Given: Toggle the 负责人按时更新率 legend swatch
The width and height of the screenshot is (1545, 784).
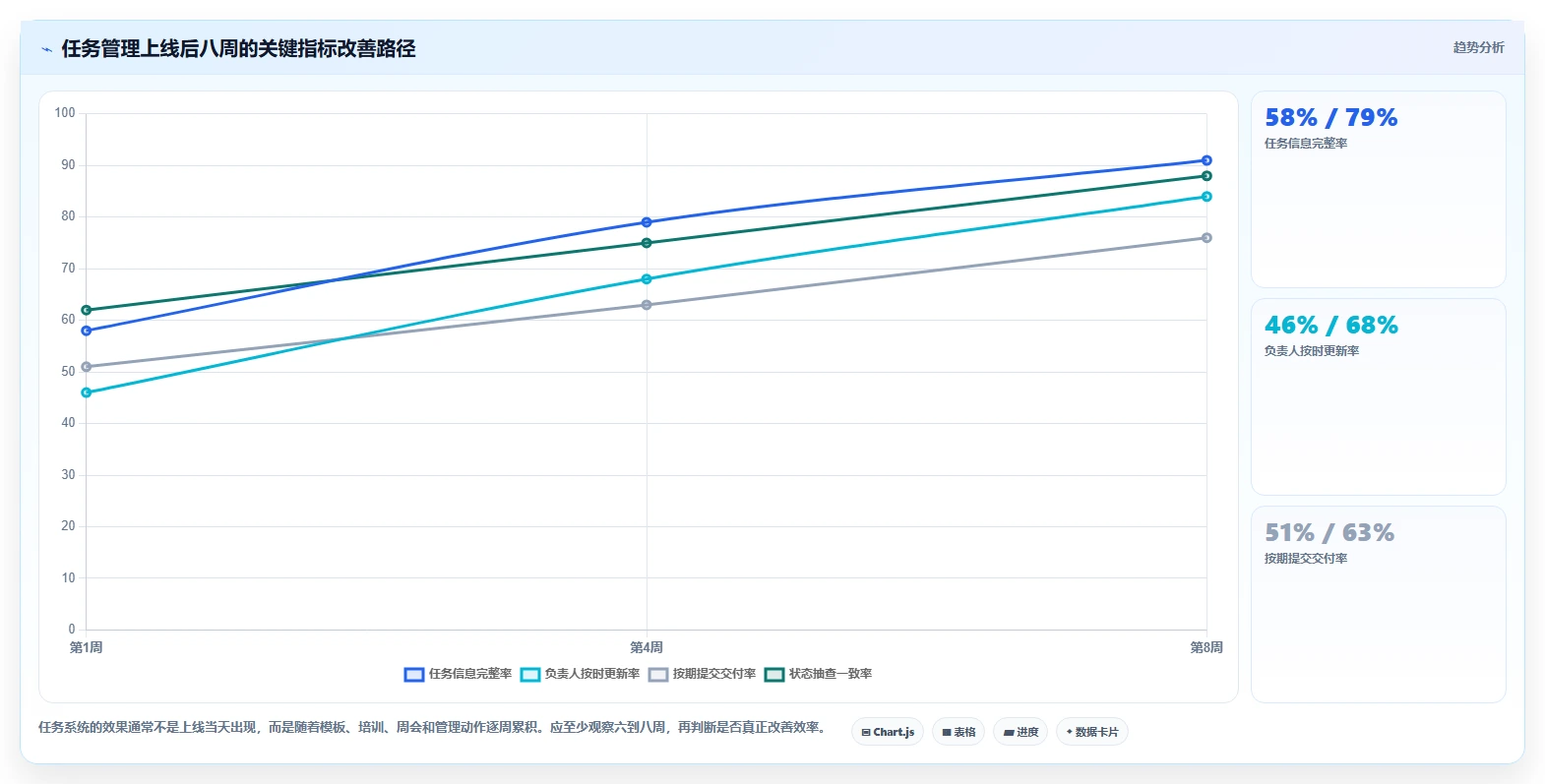Looking at the screenshot, I should 530,674.
